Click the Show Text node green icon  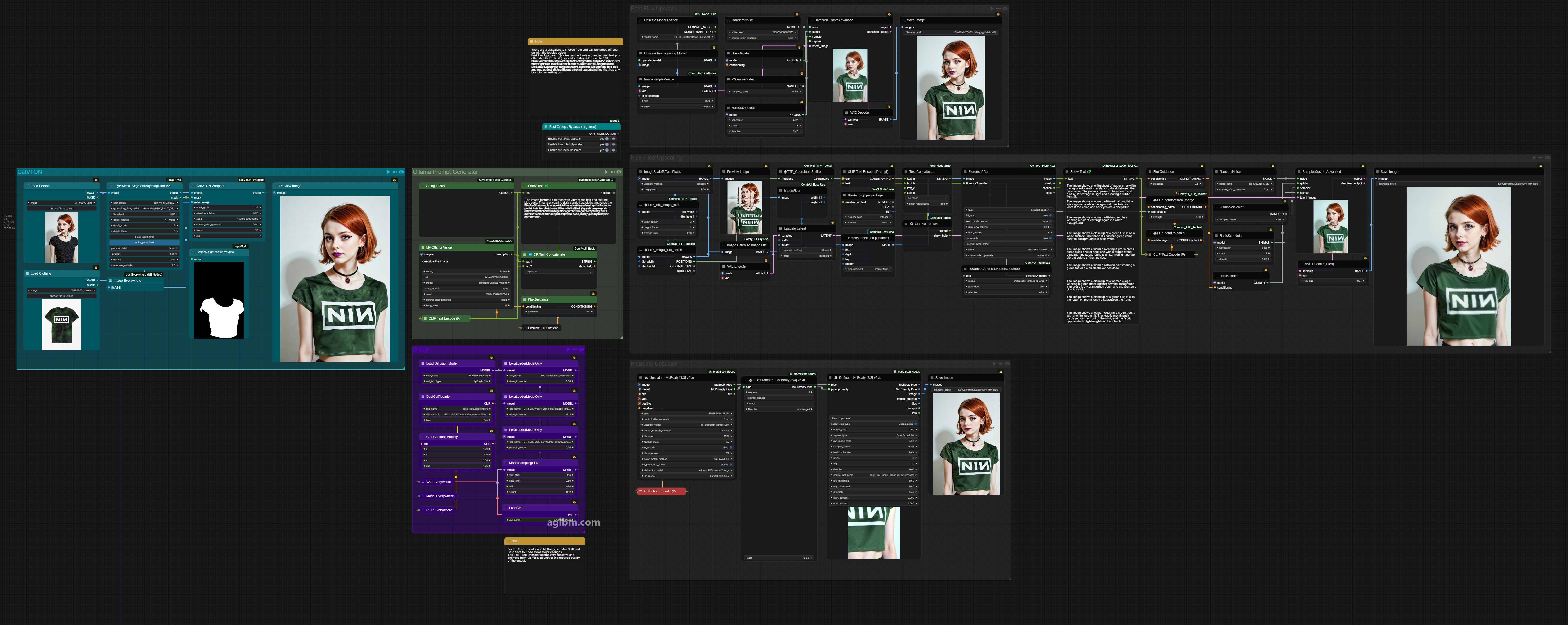[547, 186]
